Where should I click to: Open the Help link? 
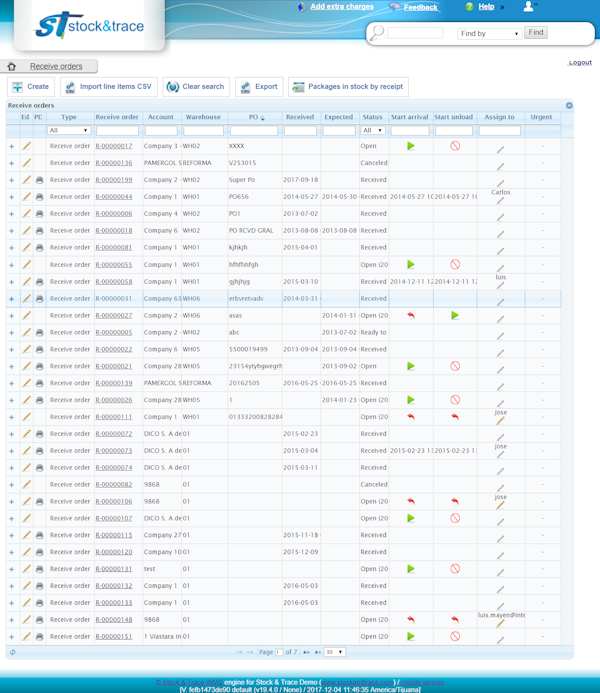pyautogui.click(x=486, y=6)
